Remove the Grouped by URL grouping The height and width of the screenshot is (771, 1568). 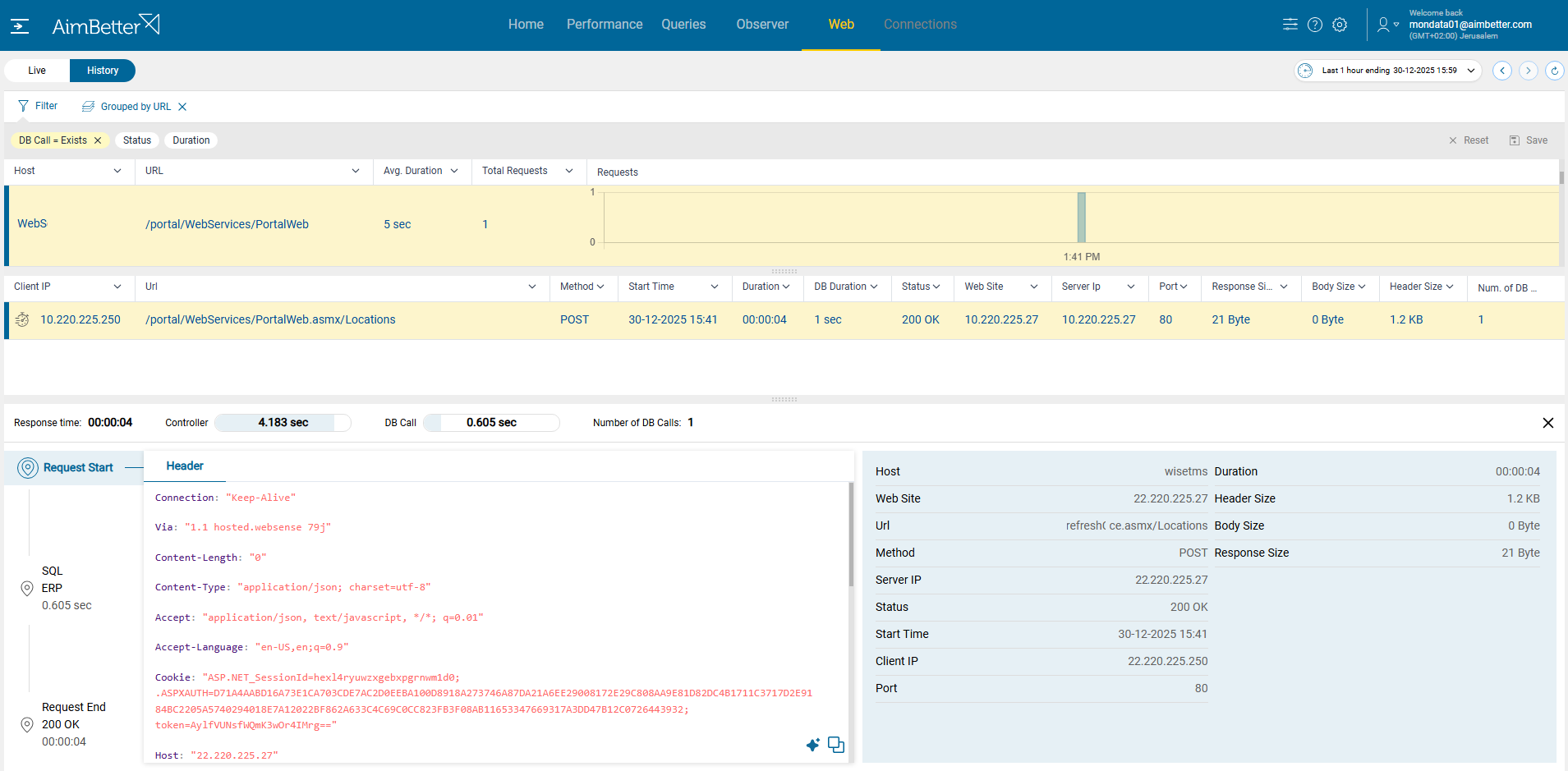(x=182, y=107)
